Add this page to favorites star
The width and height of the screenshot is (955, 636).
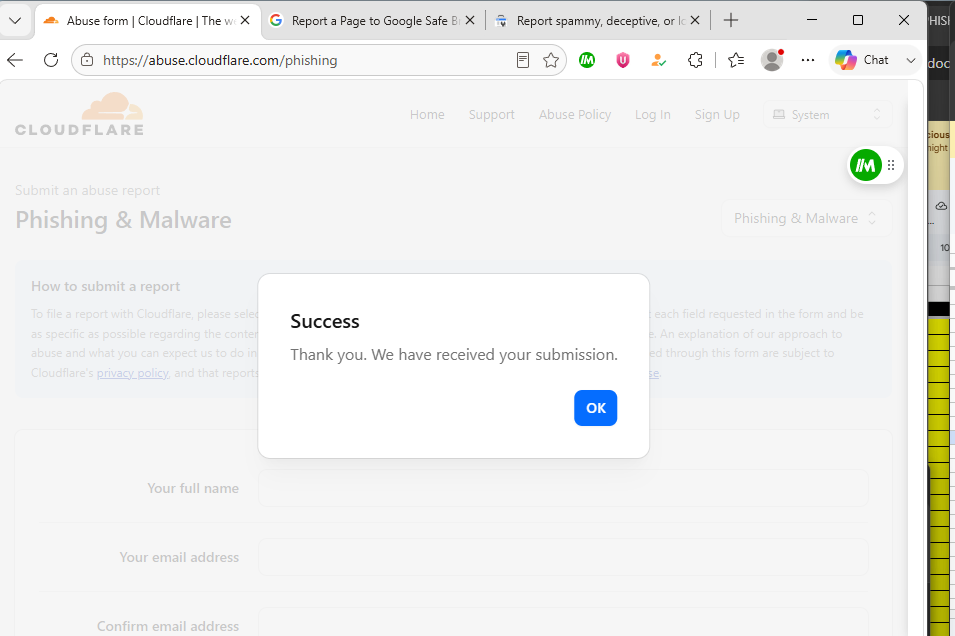[x=551, y=60]
